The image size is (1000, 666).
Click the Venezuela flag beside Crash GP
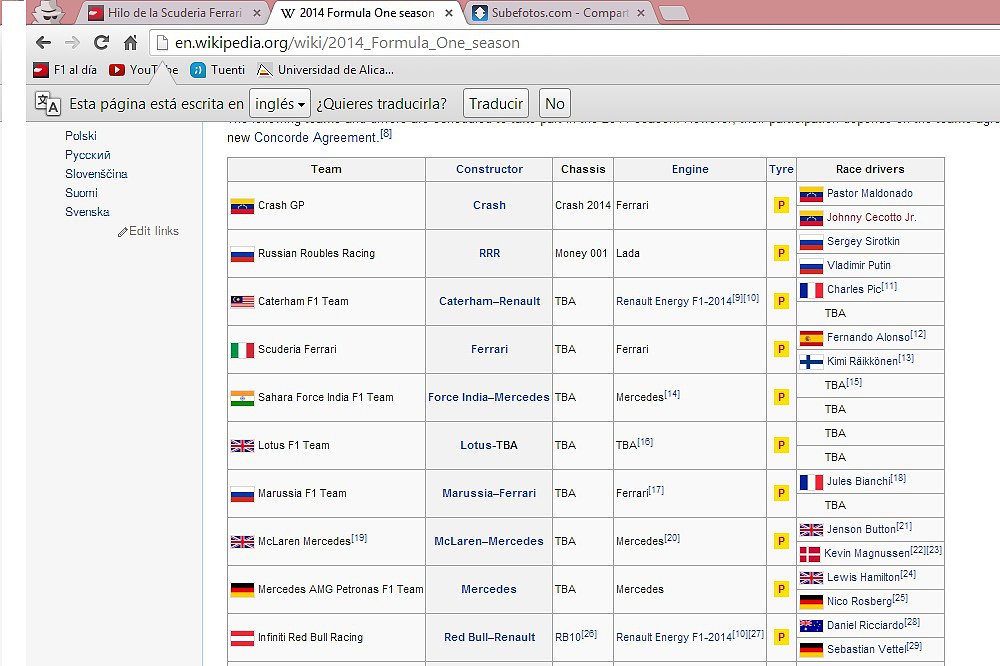242,205
